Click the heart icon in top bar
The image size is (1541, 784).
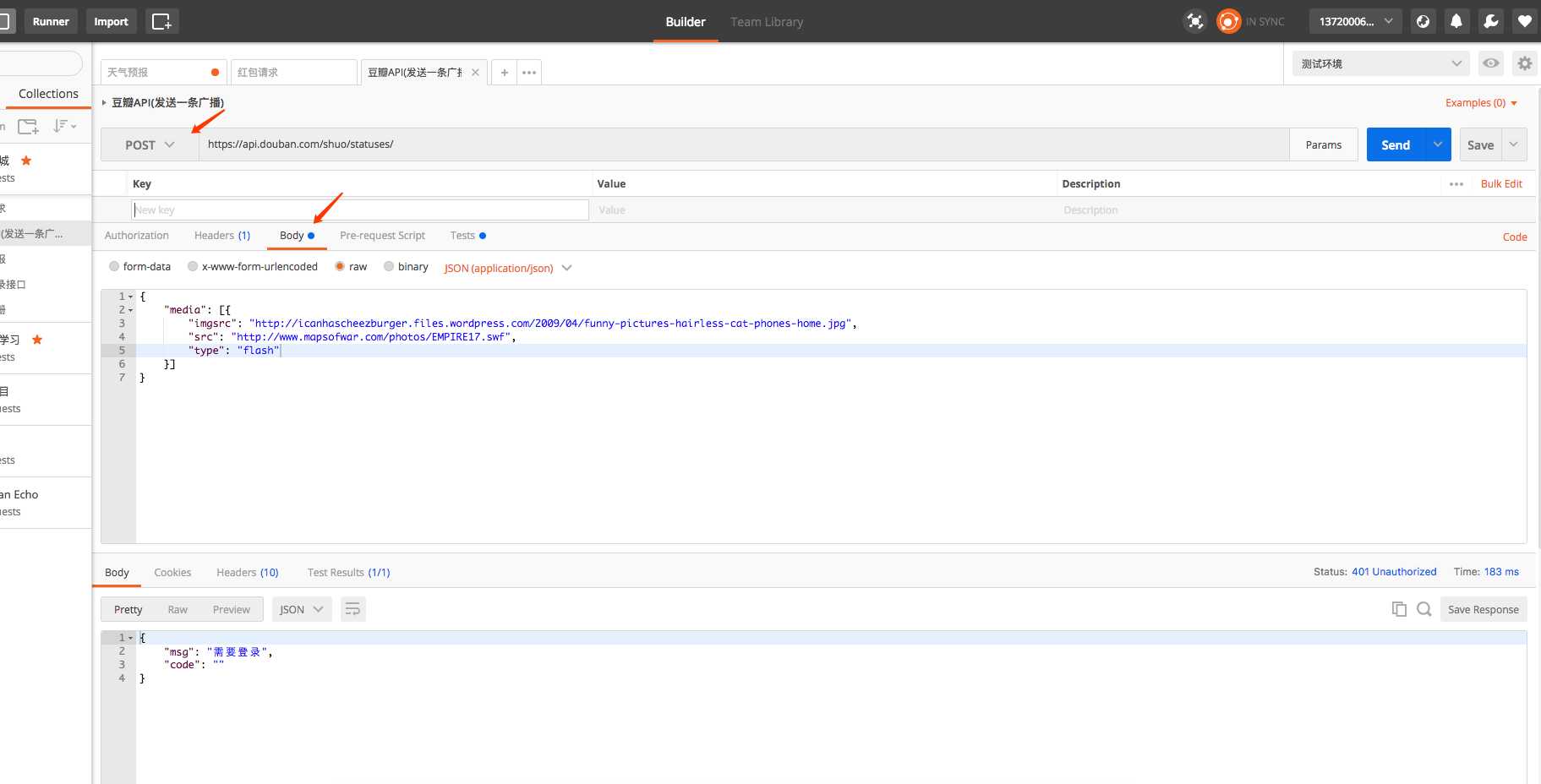pos(1525,21)
